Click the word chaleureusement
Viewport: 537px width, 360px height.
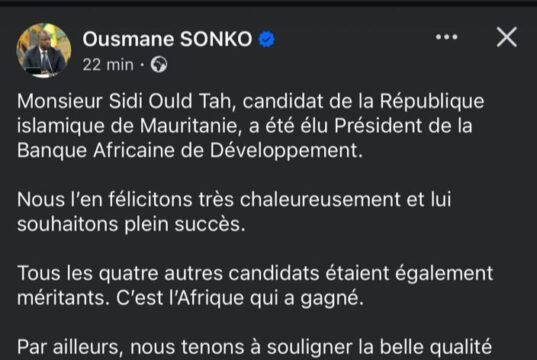point(320,200)
